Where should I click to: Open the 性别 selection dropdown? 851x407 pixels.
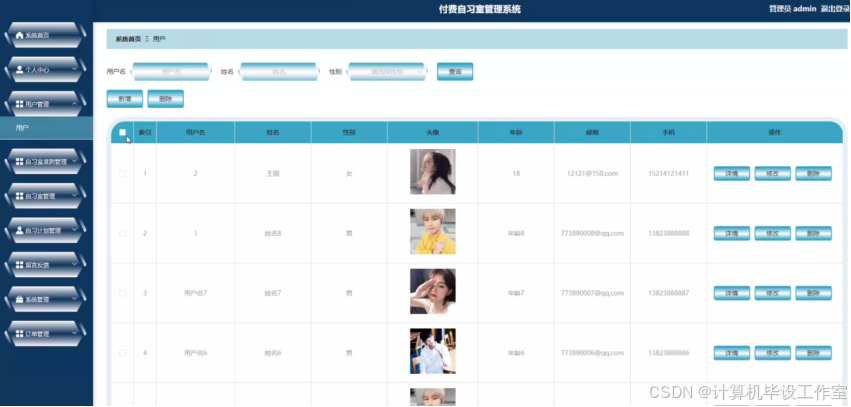[388, 72]
